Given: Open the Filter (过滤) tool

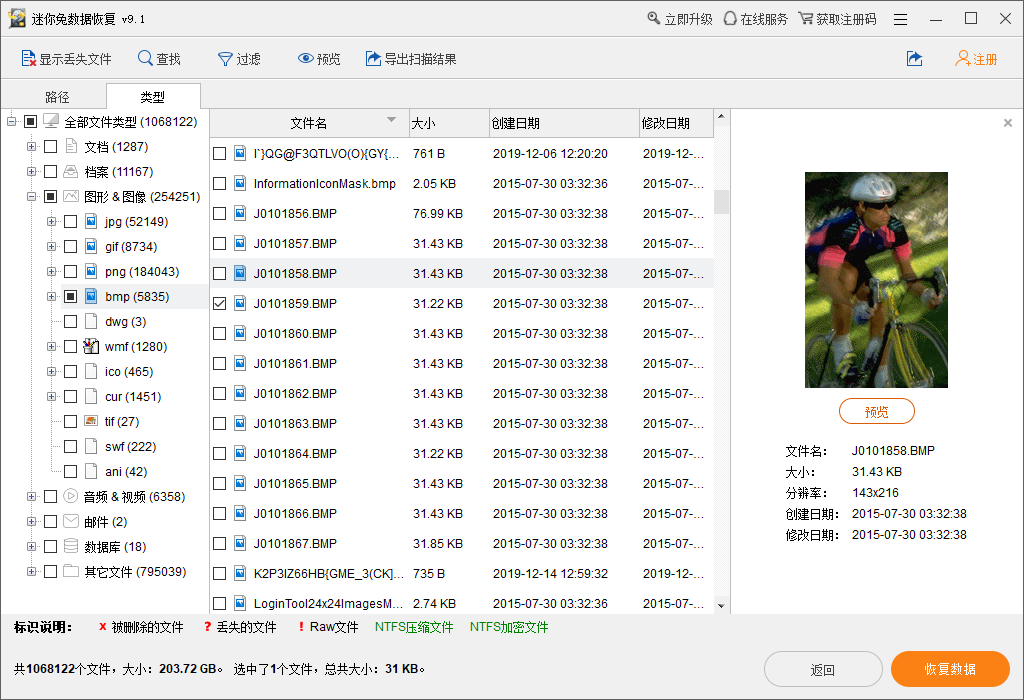Looking at the screenshot, I should tap(239, 59).
